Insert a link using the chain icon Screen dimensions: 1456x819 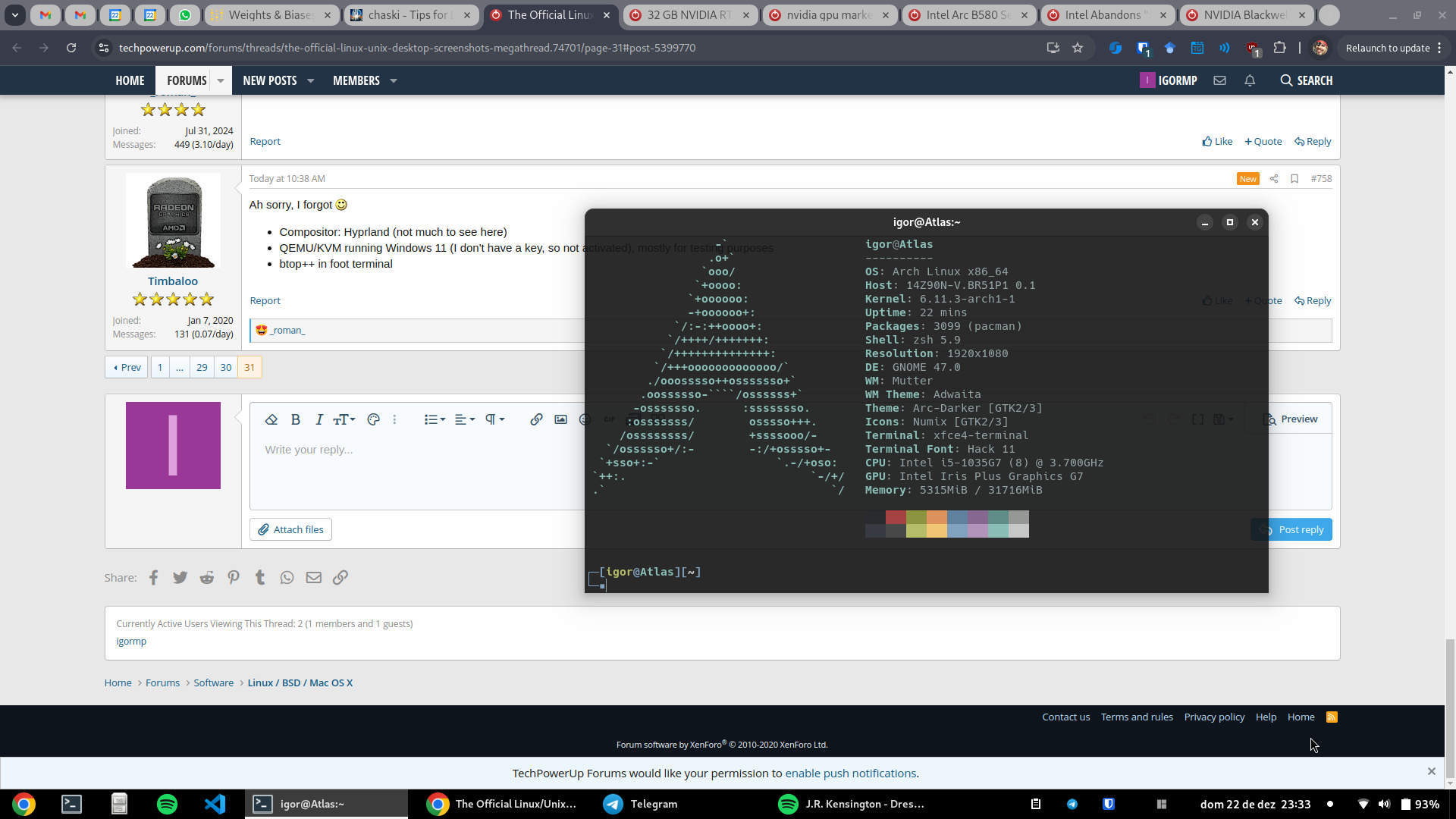(x=536, y=419)
